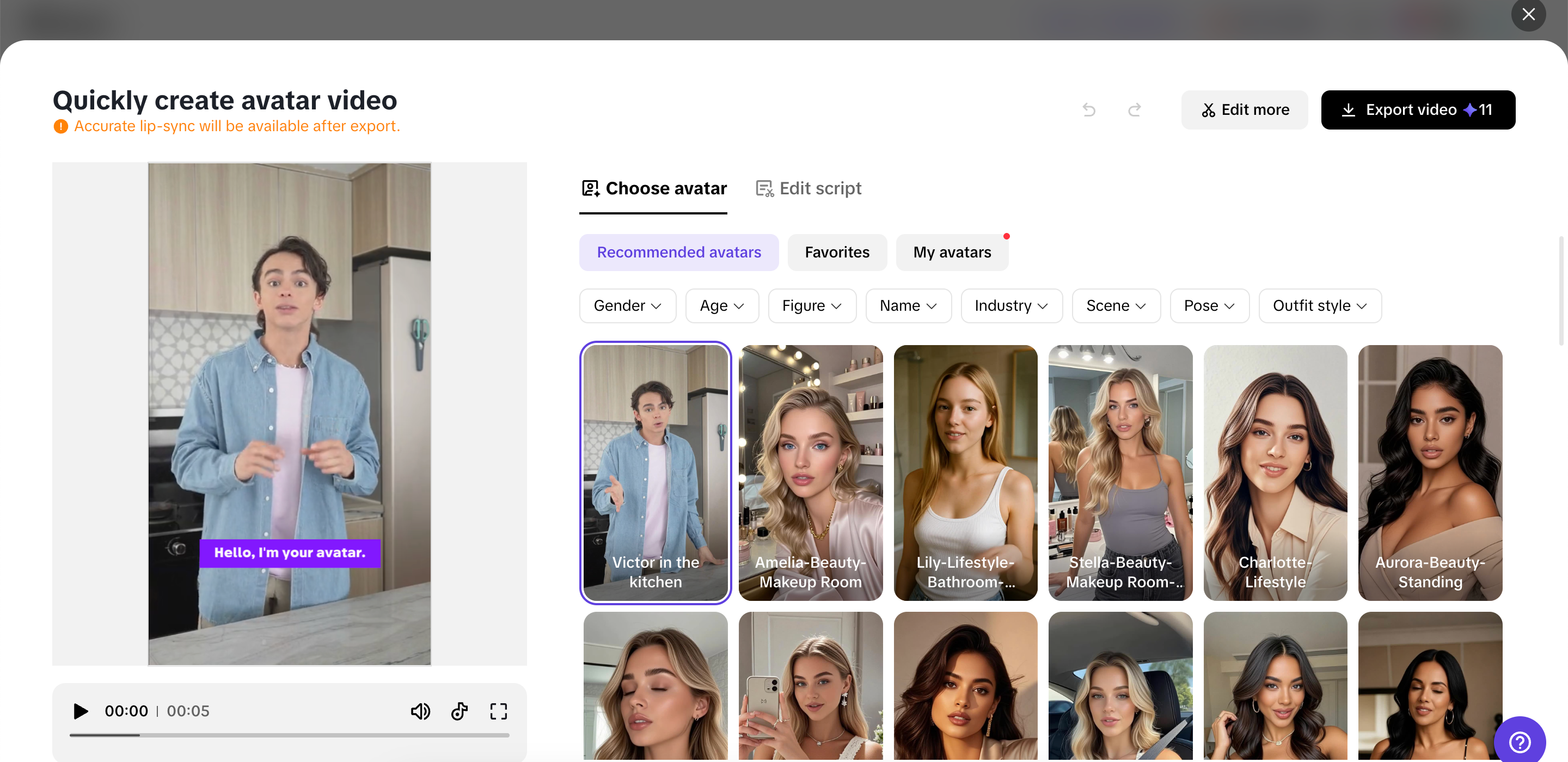Select the Recommended avatars filter pill
Viewport: 1568px width, 762px height.
point(679,252)
